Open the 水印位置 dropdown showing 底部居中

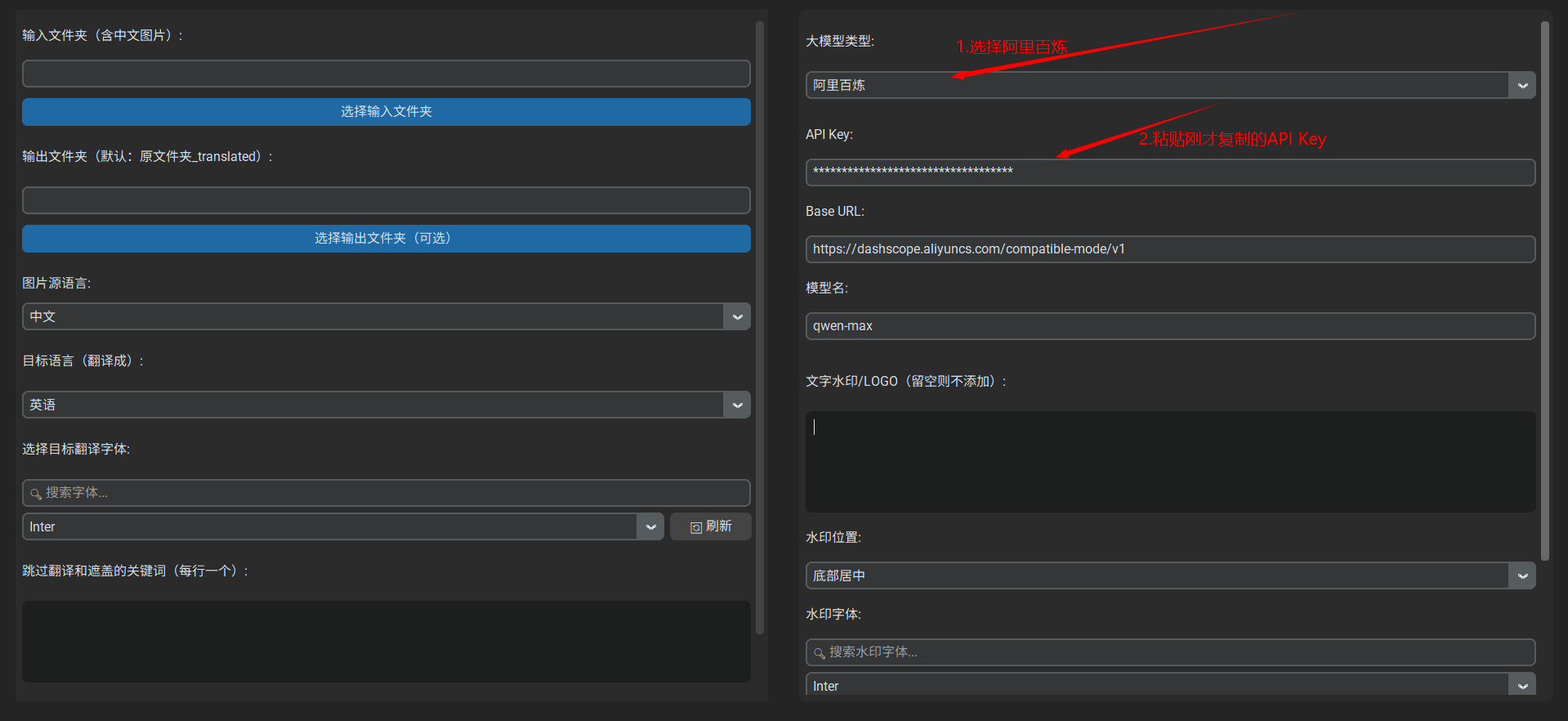(x=1169, y=576)
